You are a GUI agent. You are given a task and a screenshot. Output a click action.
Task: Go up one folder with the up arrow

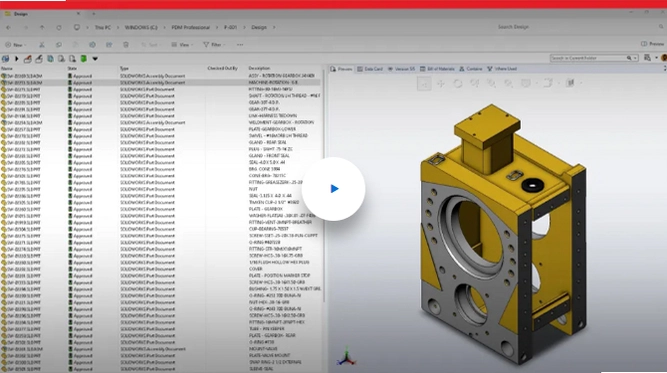[42, 27]
